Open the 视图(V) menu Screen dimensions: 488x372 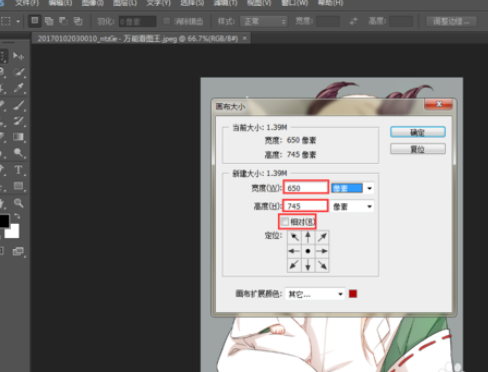[x=259, y=3]
